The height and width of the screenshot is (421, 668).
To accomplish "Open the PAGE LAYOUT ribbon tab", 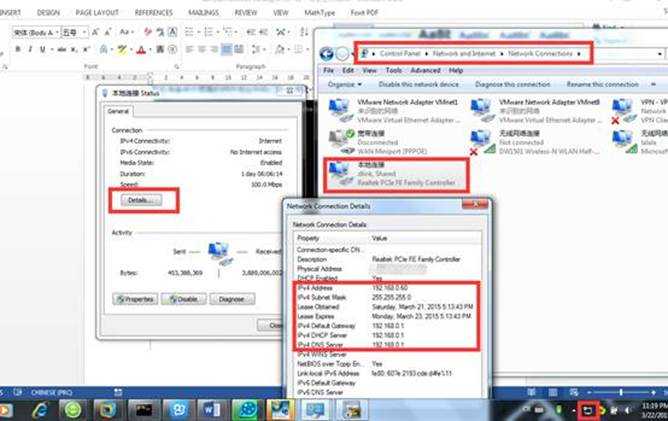I will tap(97, 12).
